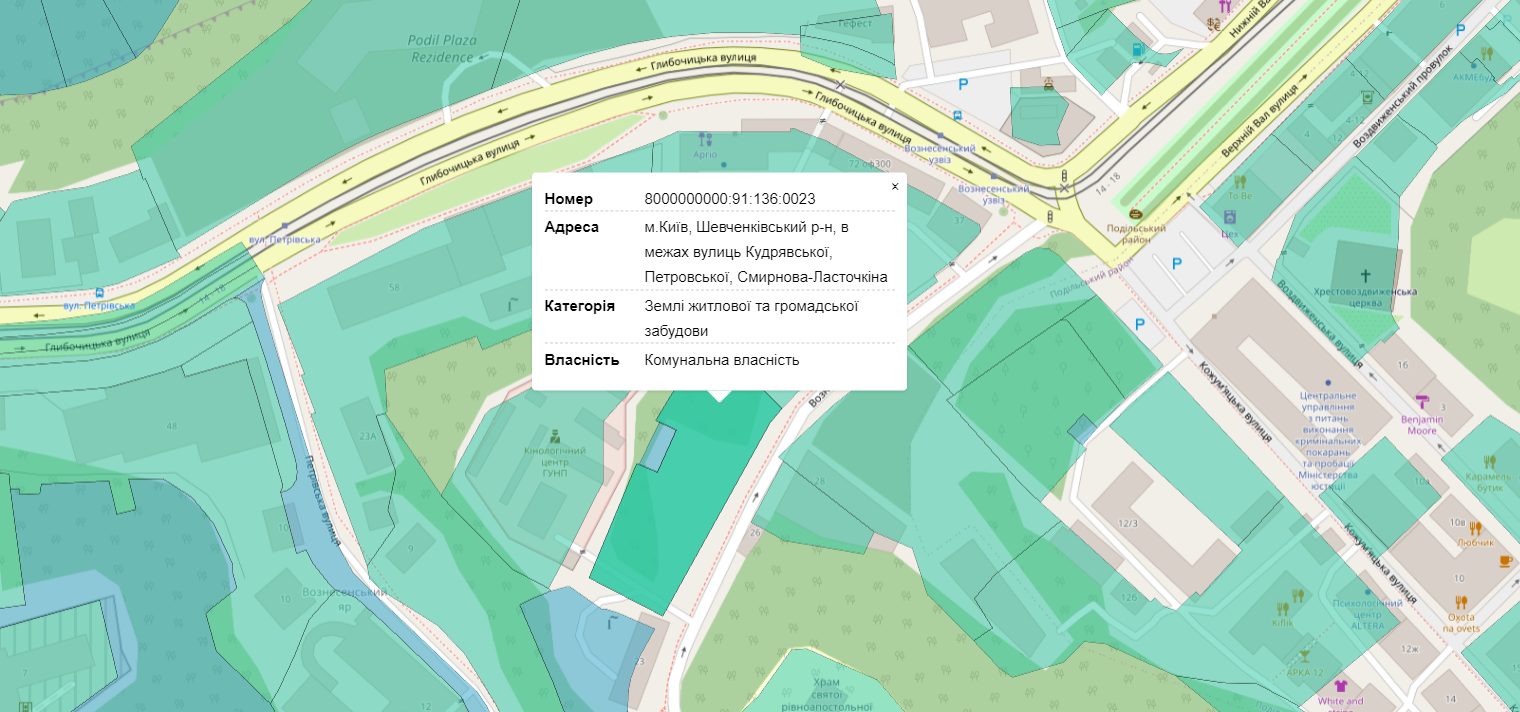
Task: Select the Кінологічний центр police icon
Action: 554,435
